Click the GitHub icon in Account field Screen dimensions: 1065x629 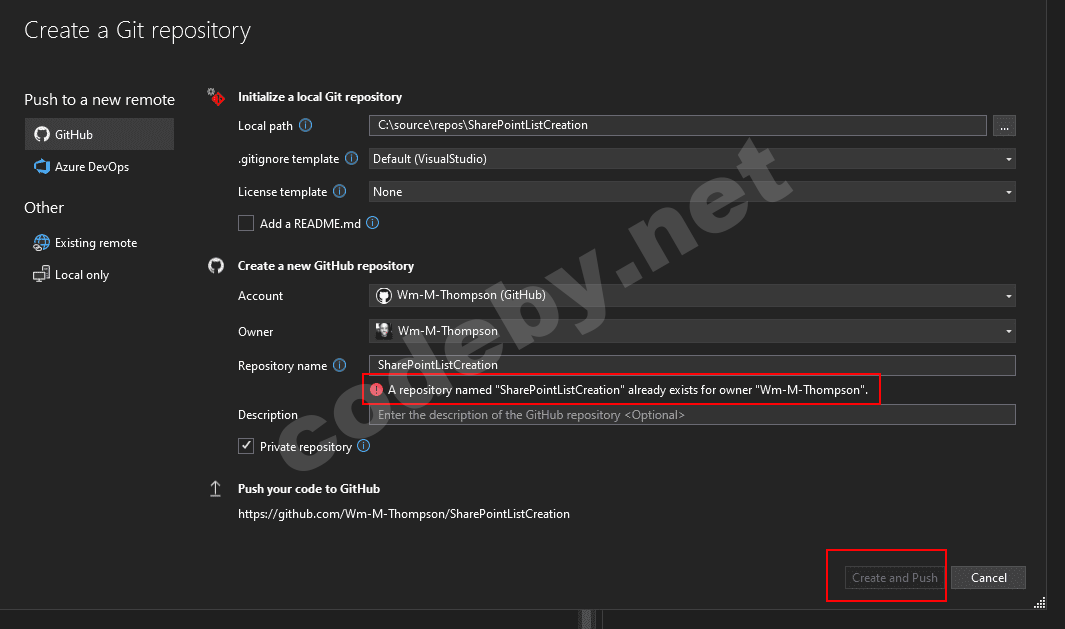point(384,295)
